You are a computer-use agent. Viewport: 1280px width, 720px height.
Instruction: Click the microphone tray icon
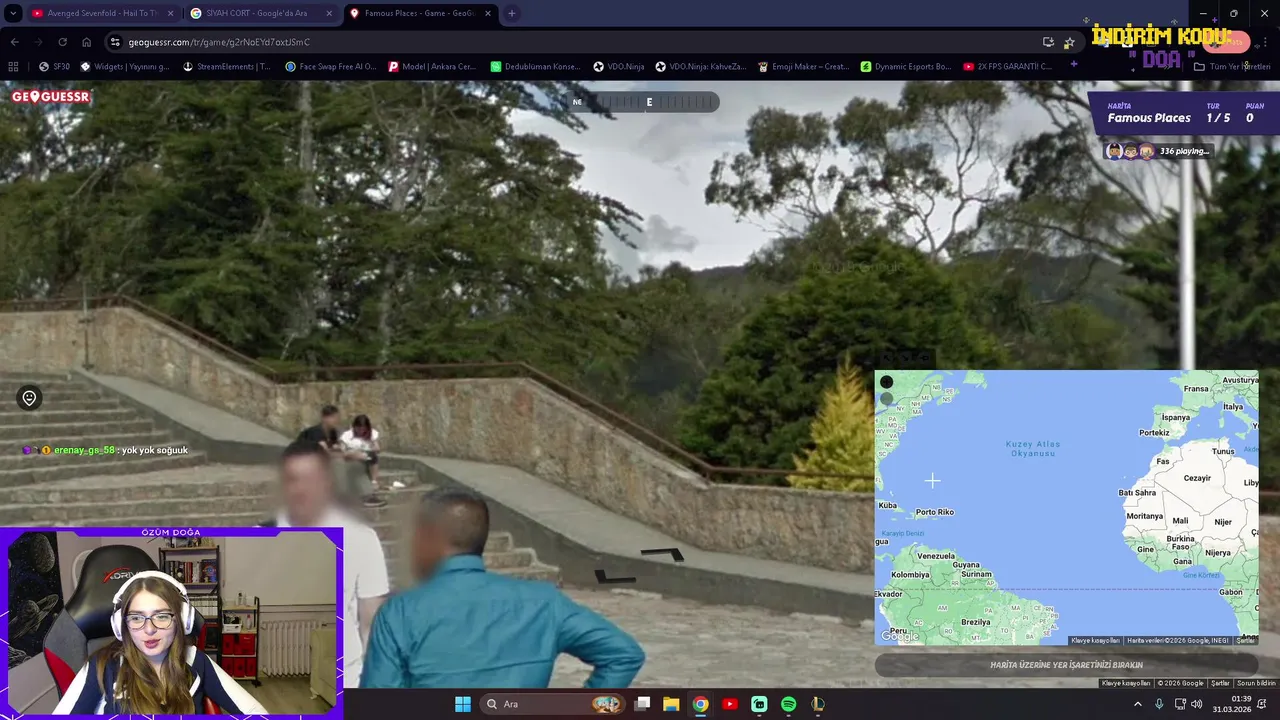tap(1159, 704)
